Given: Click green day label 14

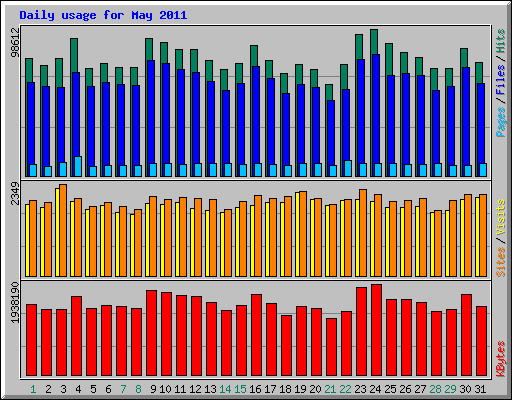Looking at the screenshot, I should 225,389.
